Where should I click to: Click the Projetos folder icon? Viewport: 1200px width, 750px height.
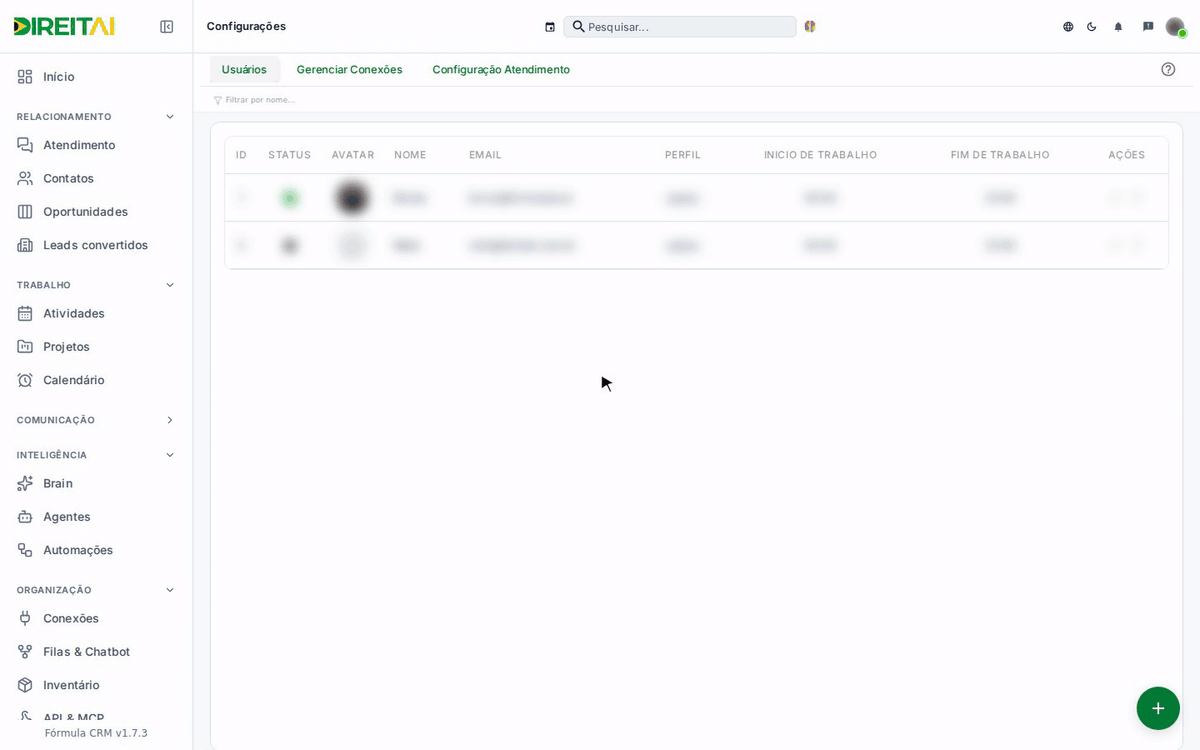pos(25,347)
